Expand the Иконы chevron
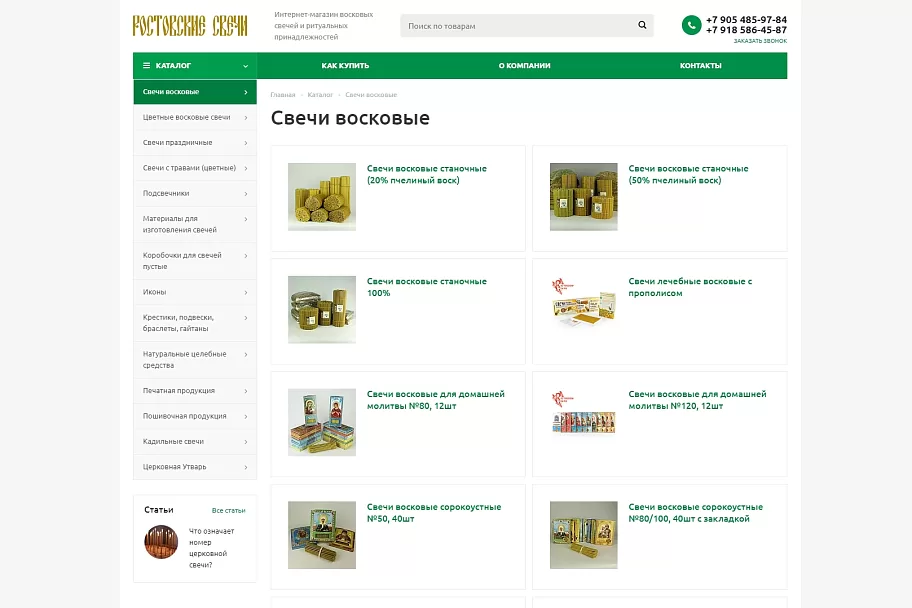 pyautogui.click(x=246, y=293)
